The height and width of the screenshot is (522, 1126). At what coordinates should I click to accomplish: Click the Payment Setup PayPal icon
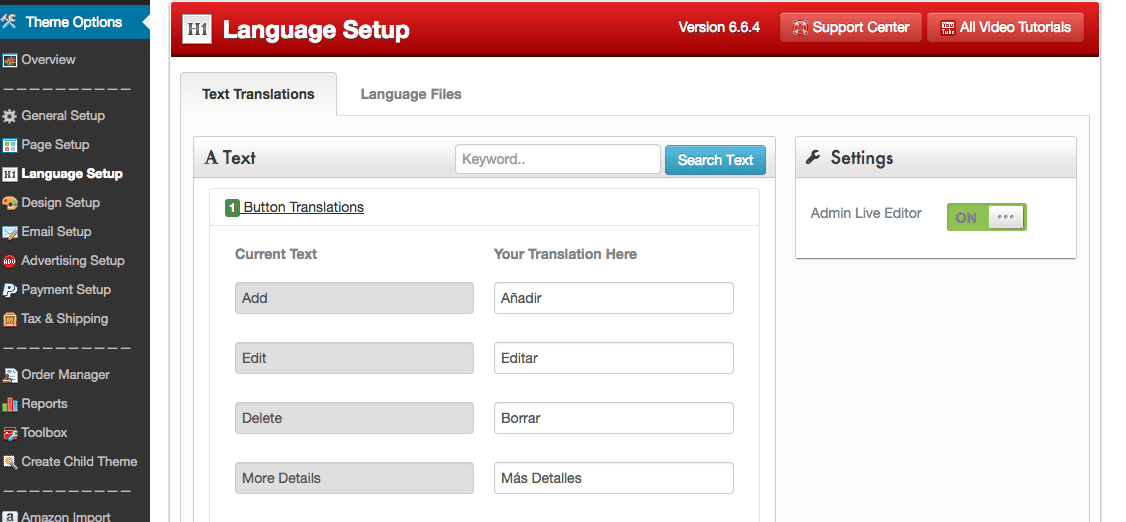10,290
